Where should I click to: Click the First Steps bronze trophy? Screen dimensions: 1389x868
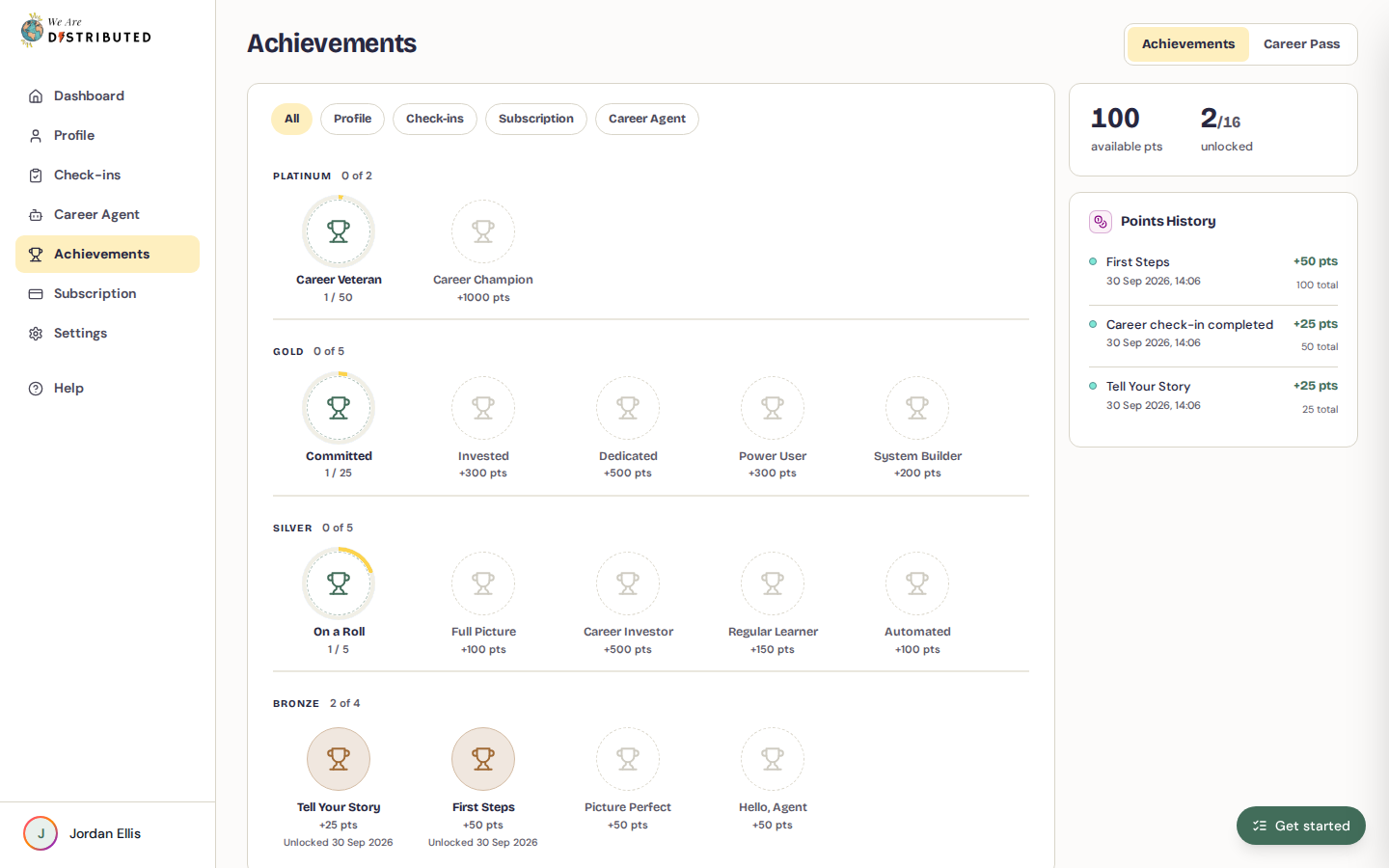pyautogui.click(x=483, y=759)
